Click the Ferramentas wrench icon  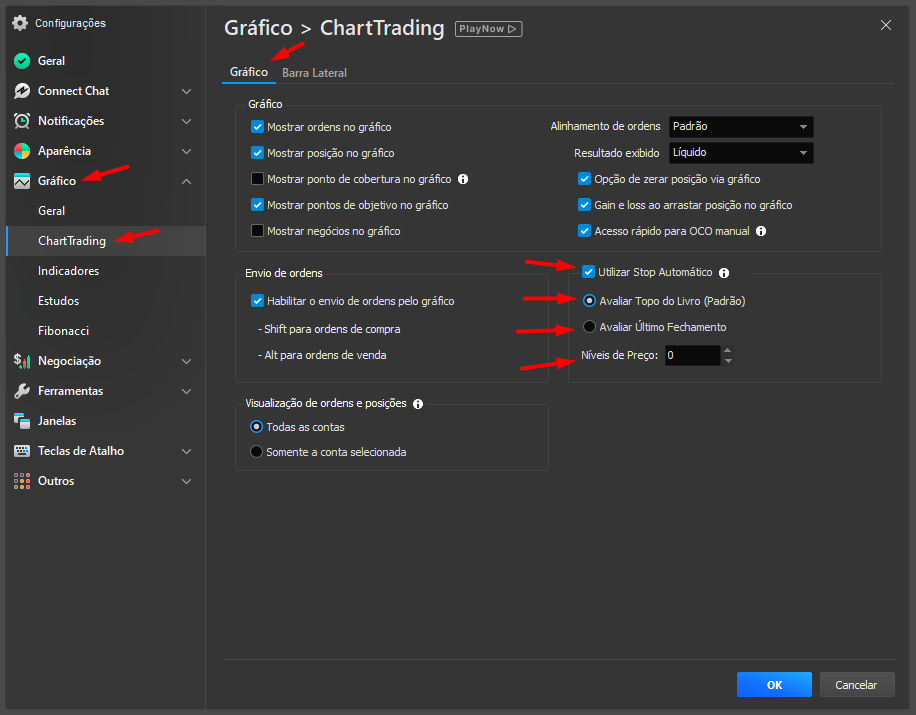point(22,391)
